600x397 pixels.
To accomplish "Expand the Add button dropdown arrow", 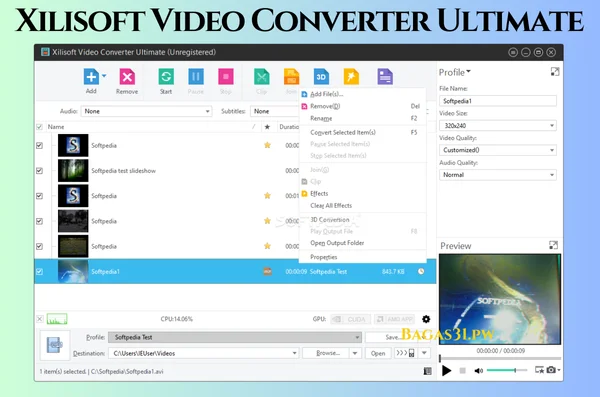I will 104,76.
